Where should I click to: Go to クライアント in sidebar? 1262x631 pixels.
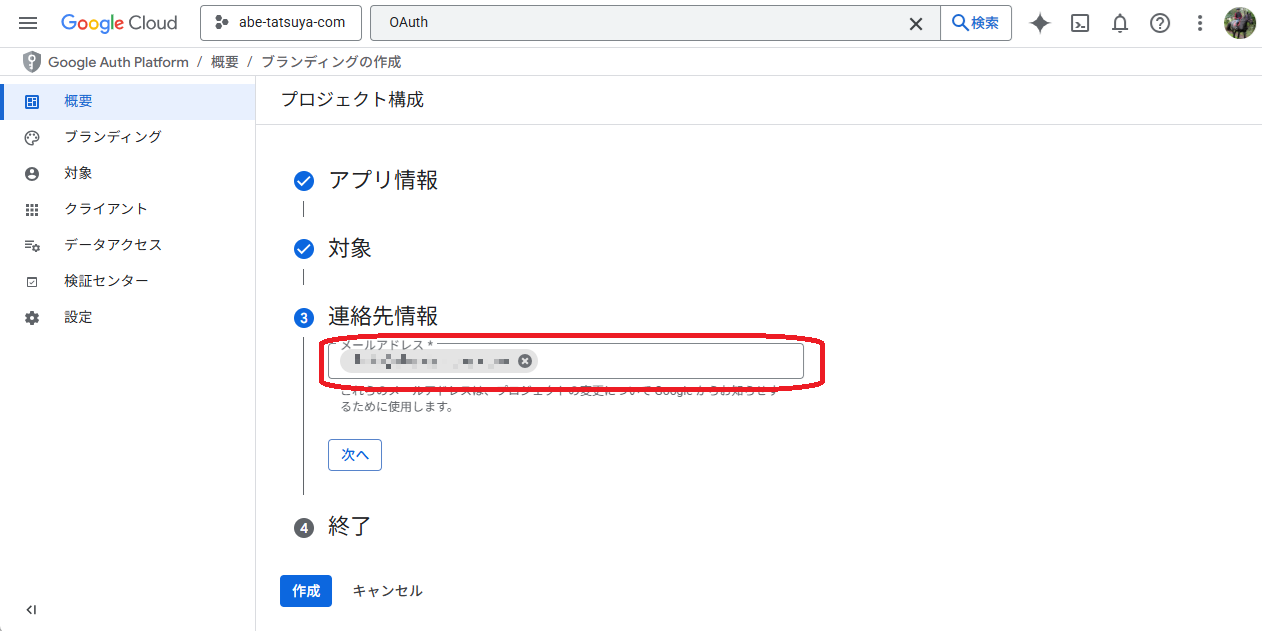tap(106, 209)
